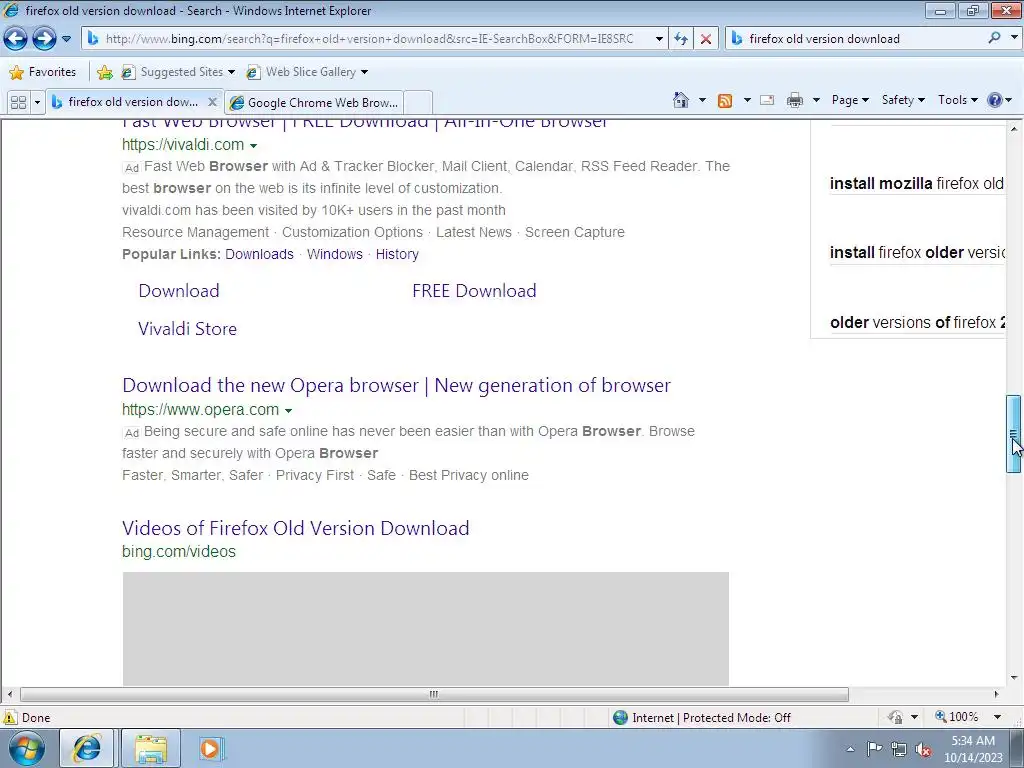Viewport: 1024px width, 768px height.
Task: Select older versions of firefox suggestion
Action: 916,323
